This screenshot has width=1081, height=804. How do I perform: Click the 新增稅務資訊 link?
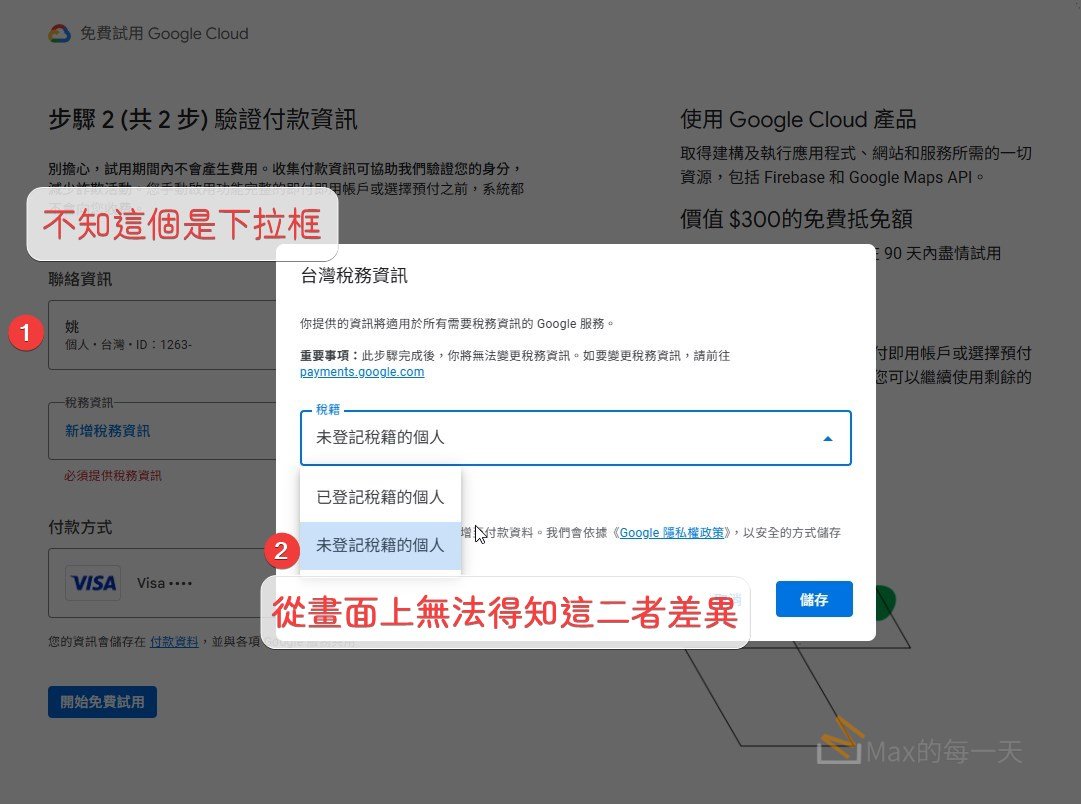coord(108,431)
